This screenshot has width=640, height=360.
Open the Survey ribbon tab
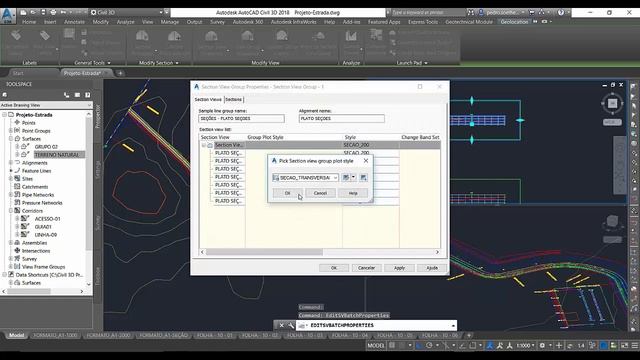(217, 22)
